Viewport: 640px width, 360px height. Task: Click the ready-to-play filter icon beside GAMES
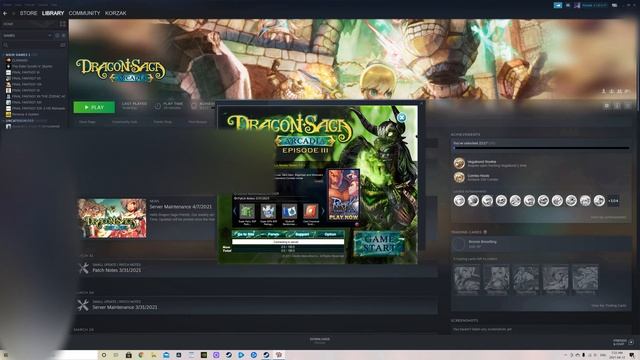(x=63, y=36)
